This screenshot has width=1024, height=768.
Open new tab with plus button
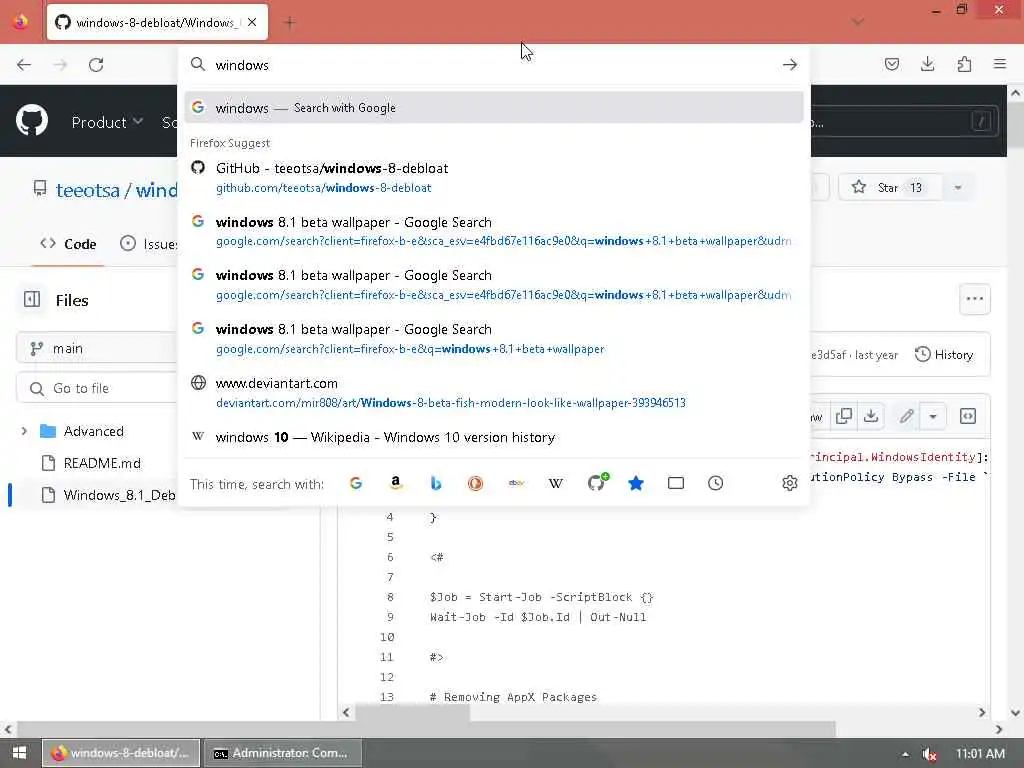click(x=289, y=23)
